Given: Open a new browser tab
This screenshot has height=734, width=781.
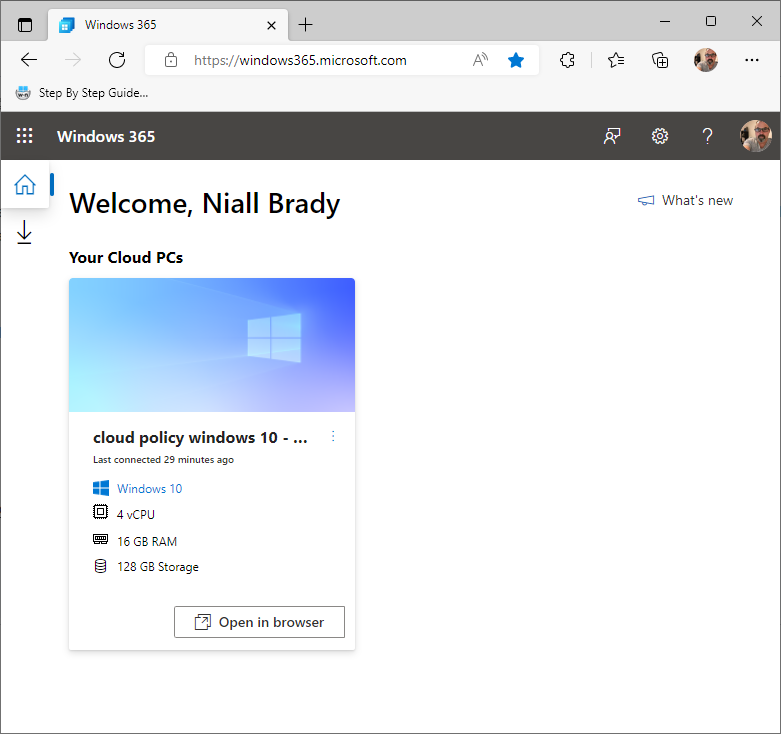Looking at the screenshot, I should tap(306, 24).
